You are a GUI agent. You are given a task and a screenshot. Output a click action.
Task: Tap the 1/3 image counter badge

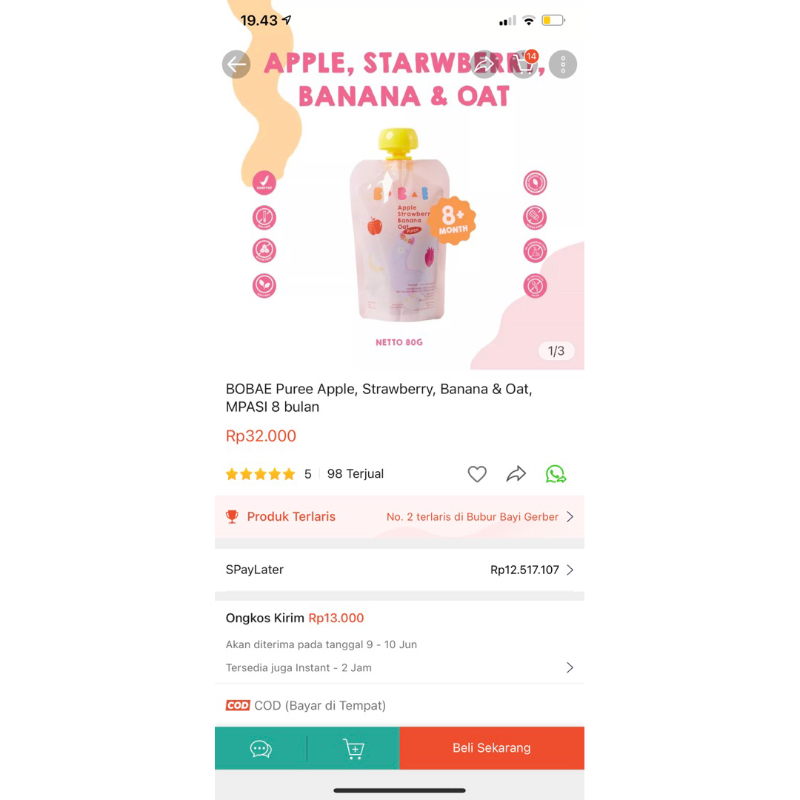click(x=556, y=351)
